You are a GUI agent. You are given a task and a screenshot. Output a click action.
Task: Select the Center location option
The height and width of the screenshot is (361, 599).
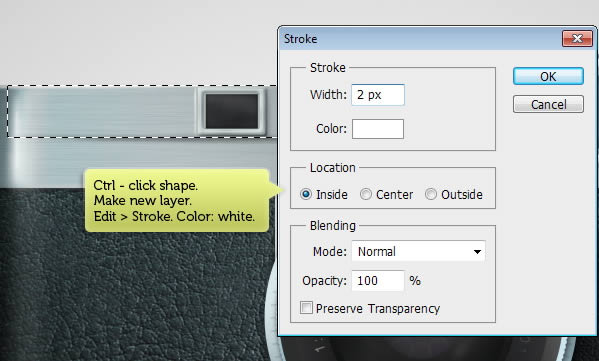387,194
